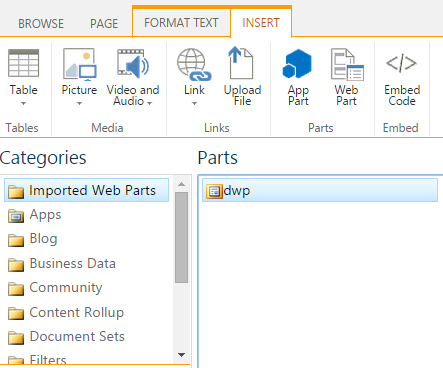This screenshot has width=443, height=368.
Task: Click the Picture icon
Action: click(x=80, y=64)
